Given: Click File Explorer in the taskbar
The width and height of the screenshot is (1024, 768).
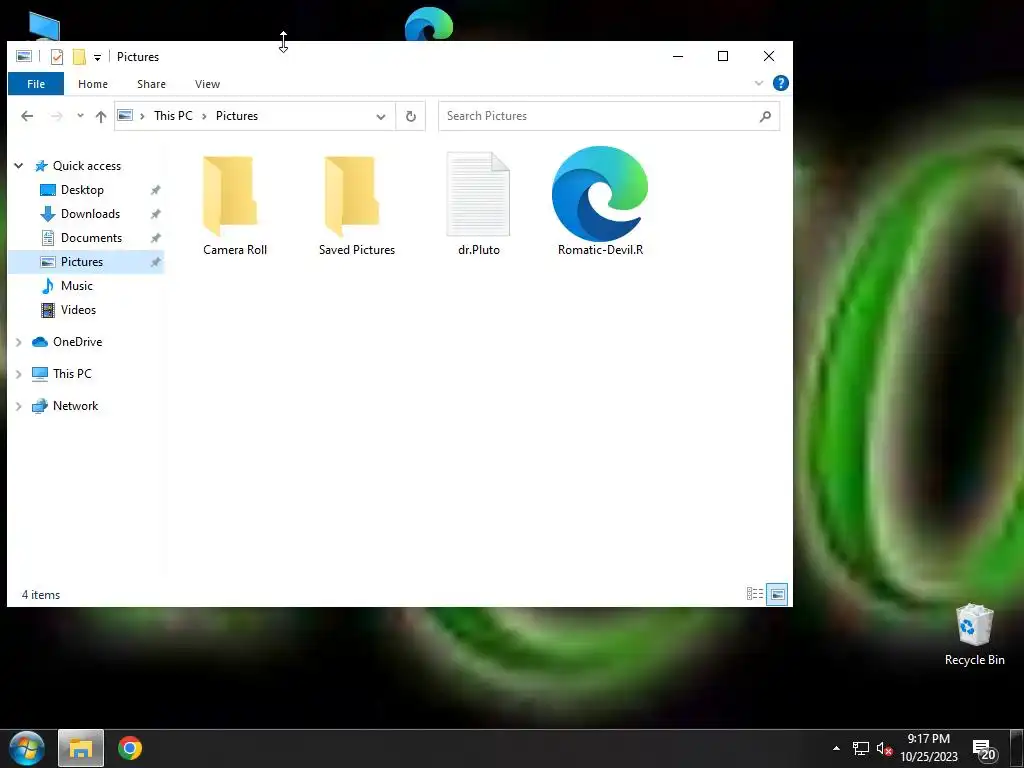Looking at the screenshot, I should pos(81,748).
